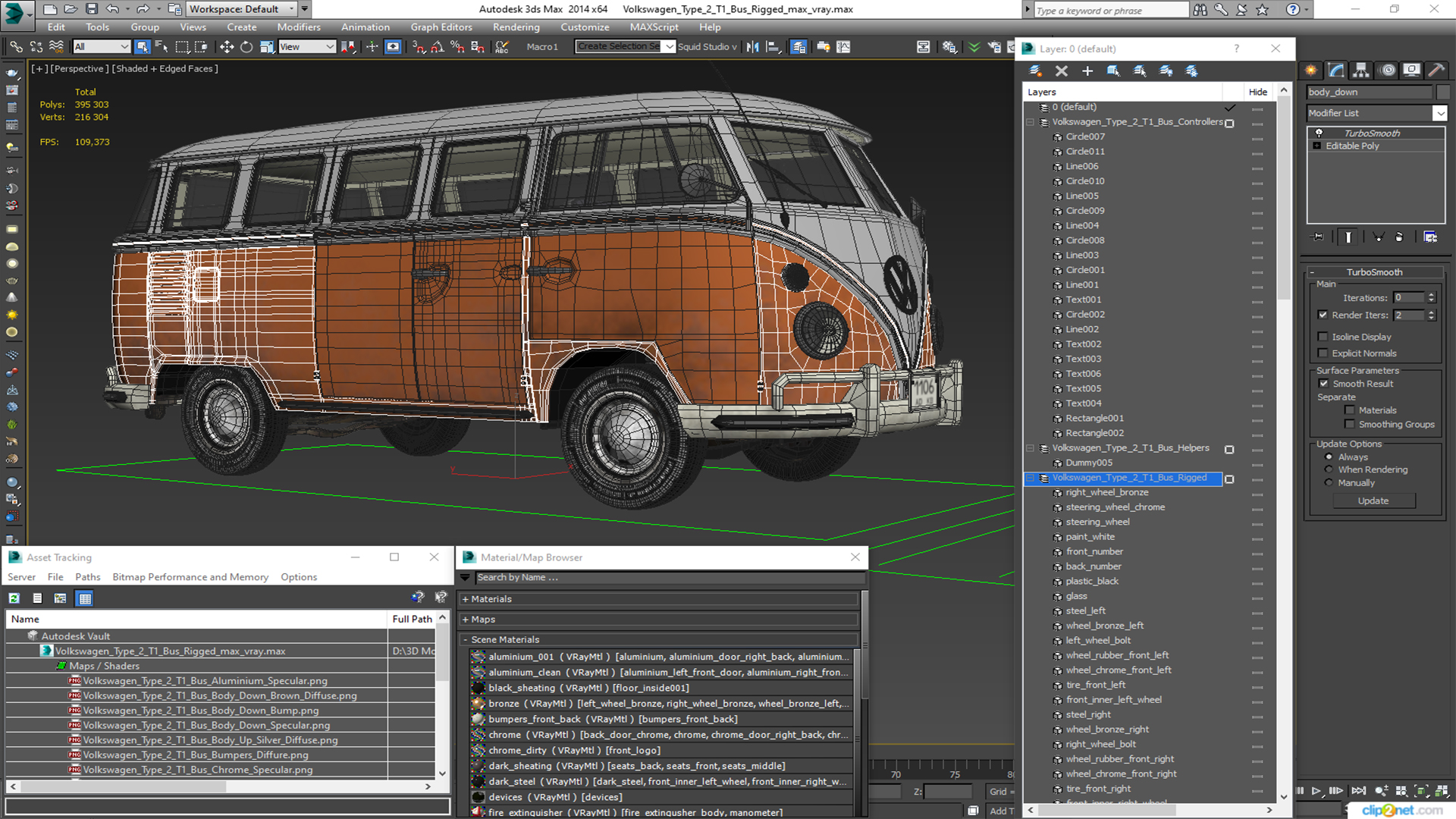Click the Search by Name field
Viewport: 1456px width, 819px height.
(x=670, y=578)
